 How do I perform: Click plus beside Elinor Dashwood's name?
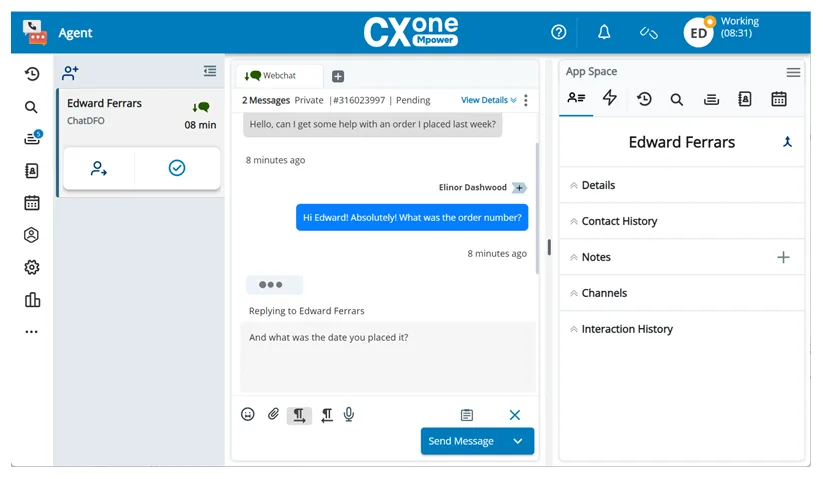(519, 188)
